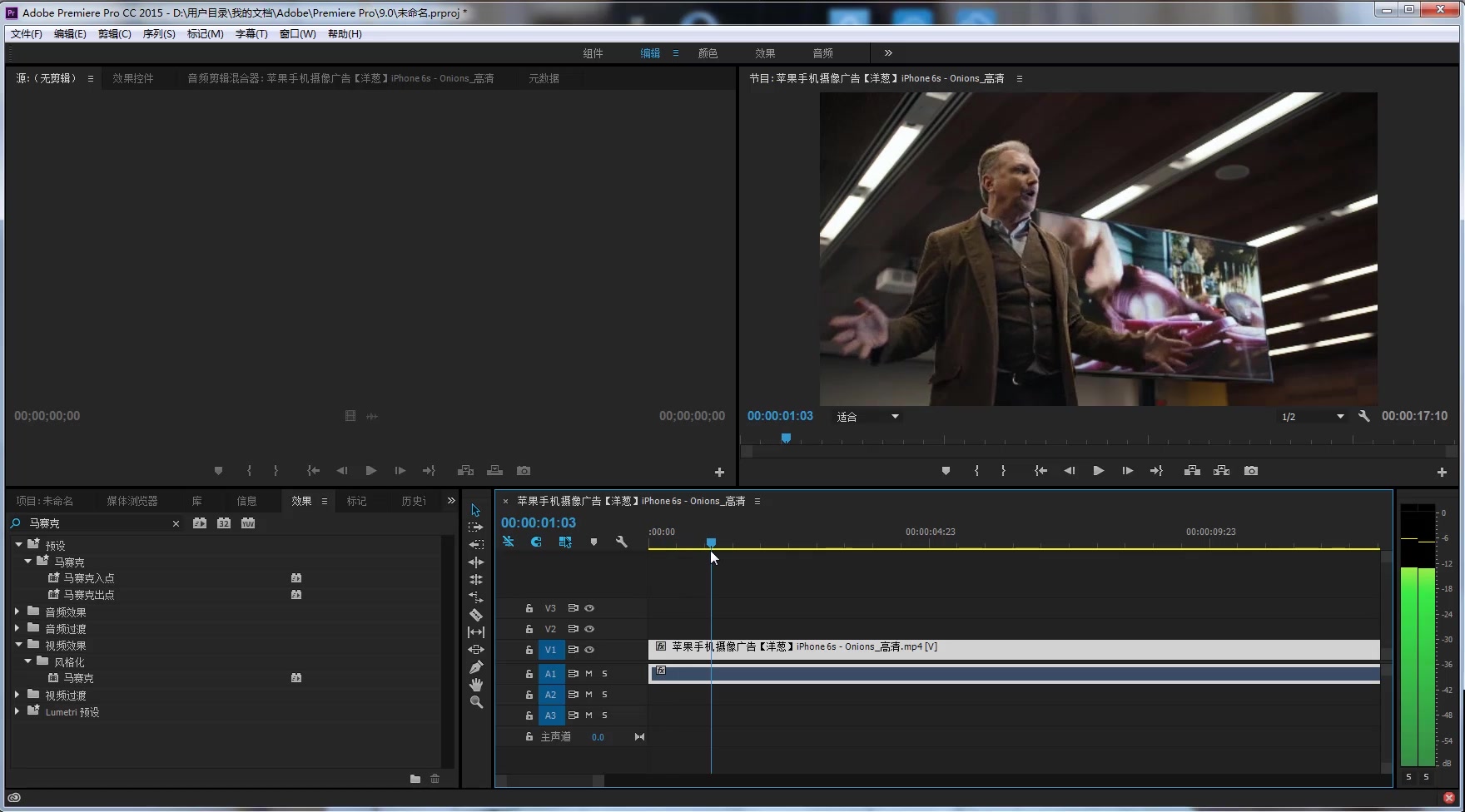
Task: Select the Track Select Forward tool
Action: click(475, 527)
